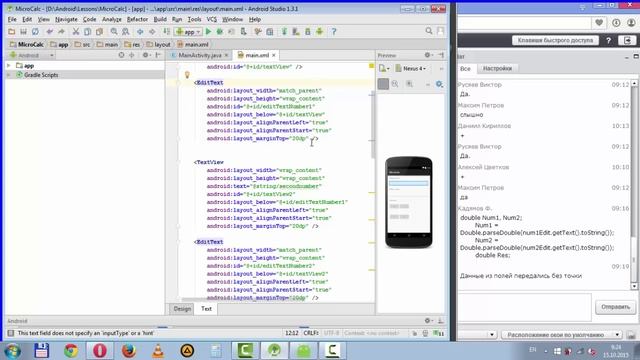Click the Cut scissors icon

[x=76, y=31]
